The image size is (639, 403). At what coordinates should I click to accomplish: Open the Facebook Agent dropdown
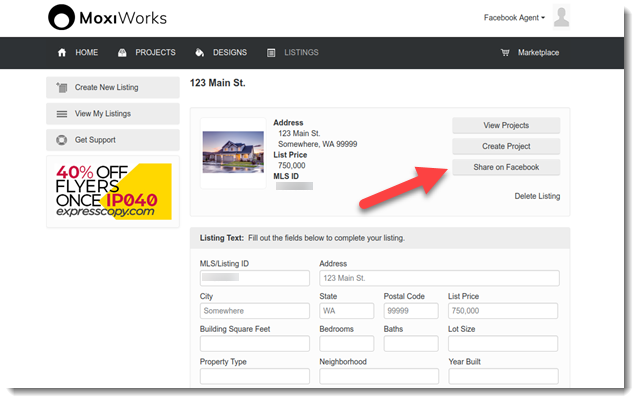click(x=514, y=17)
